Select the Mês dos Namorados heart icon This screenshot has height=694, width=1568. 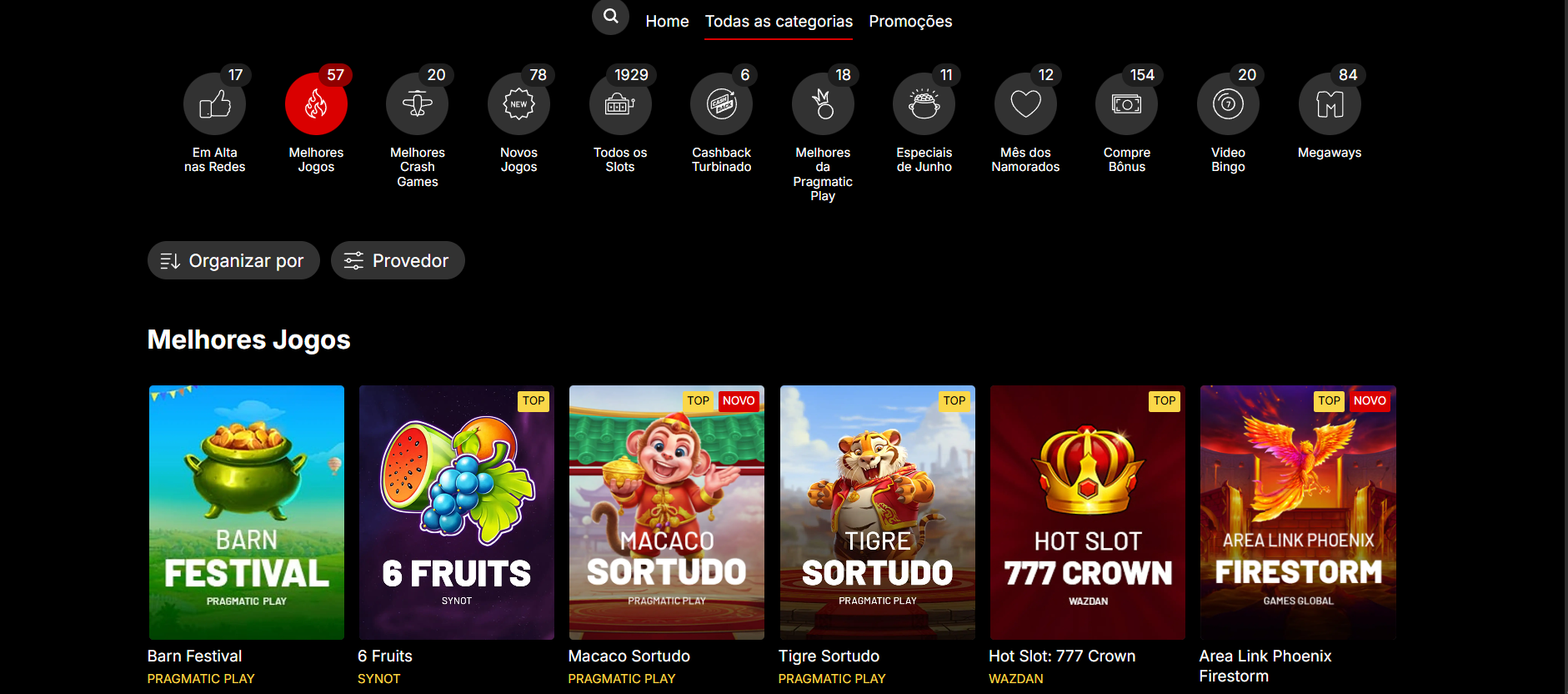pyautogui.click(x=1025, y=104)
